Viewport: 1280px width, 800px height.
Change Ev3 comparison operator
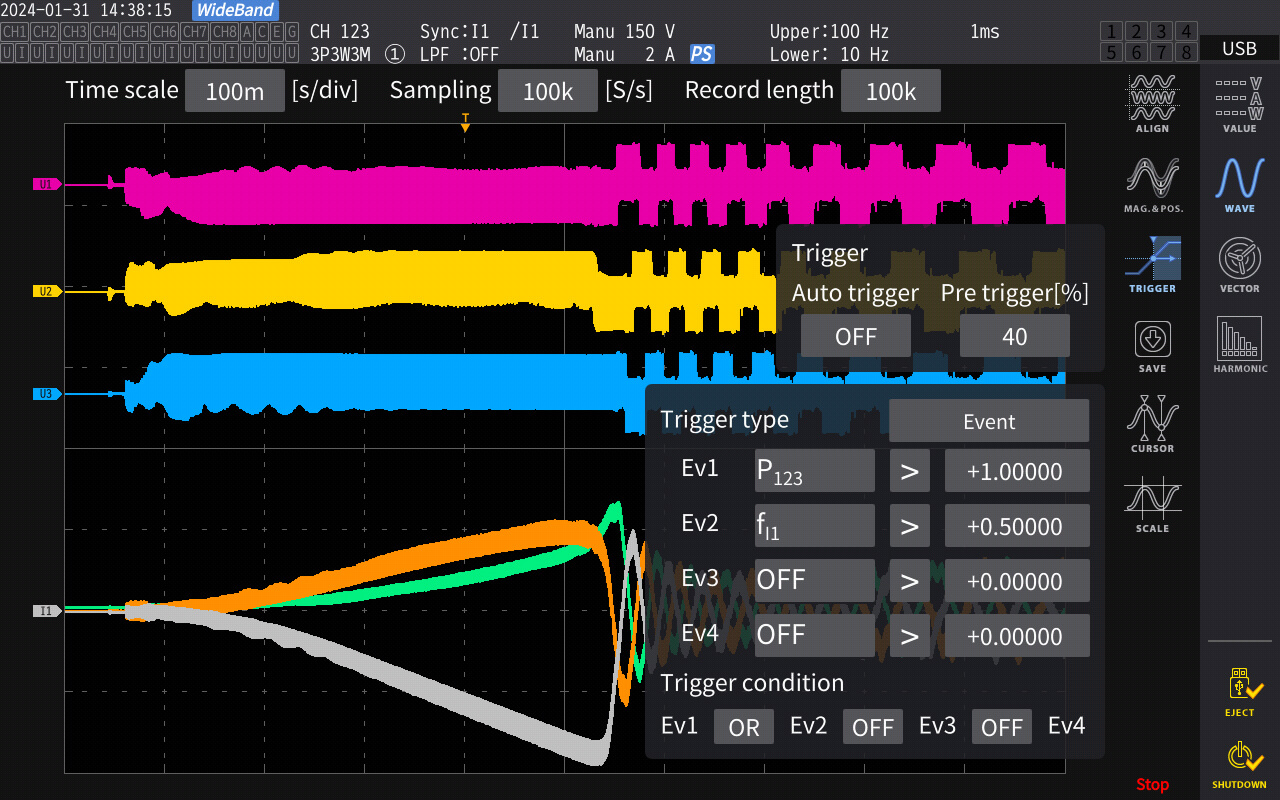tap(910, 580)
